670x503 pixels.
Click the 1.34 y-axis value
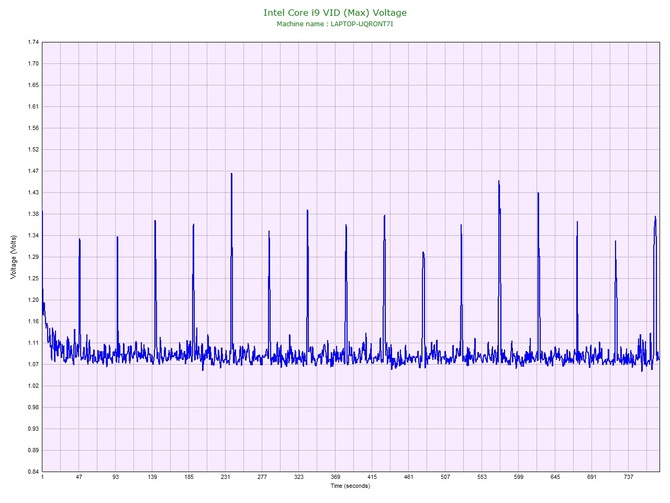33,235
